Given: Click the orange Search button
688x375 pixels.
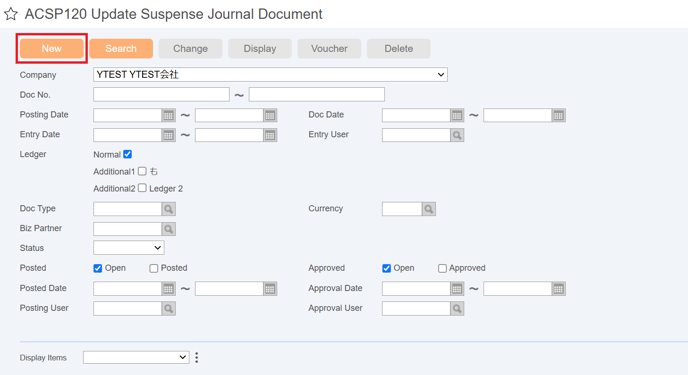Looking at the screenshot, I should pyautogui.click(x=121, y=48).
